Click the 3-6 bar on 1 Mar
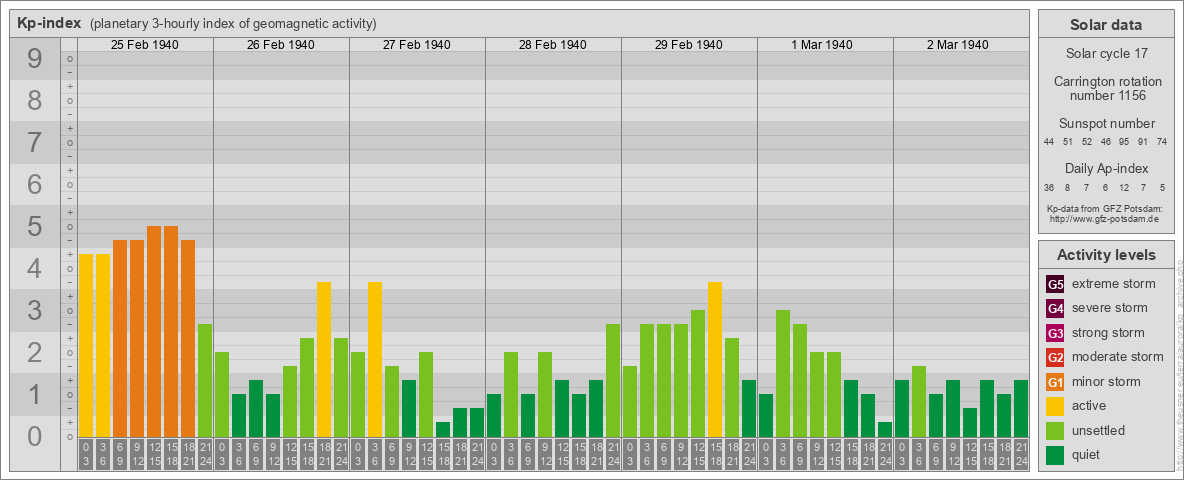Screen dimensions: 1184x480 782,374
